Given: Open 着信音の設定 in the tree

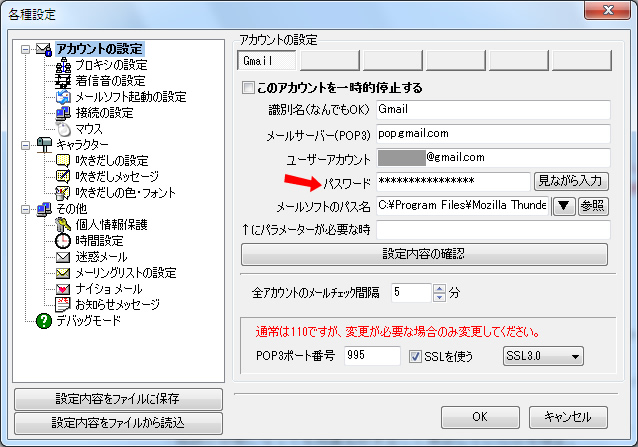Looking at the screenshot, I should point(110,81).
